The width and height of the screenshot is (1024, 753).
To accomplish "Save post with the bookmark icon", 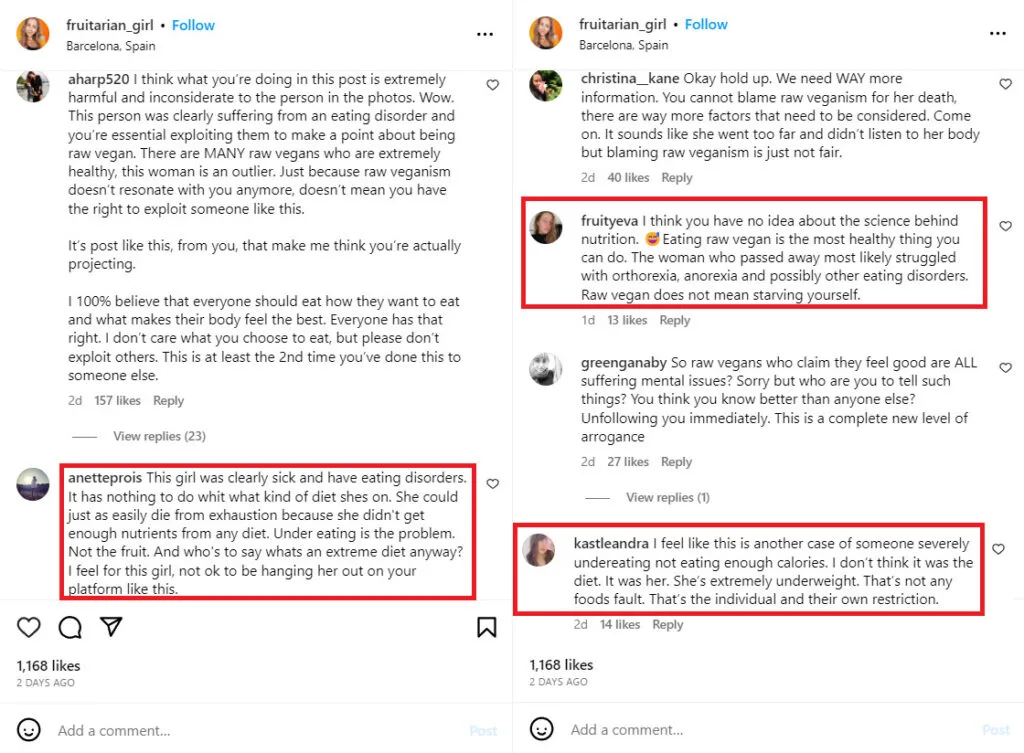I will pos(487,627).
